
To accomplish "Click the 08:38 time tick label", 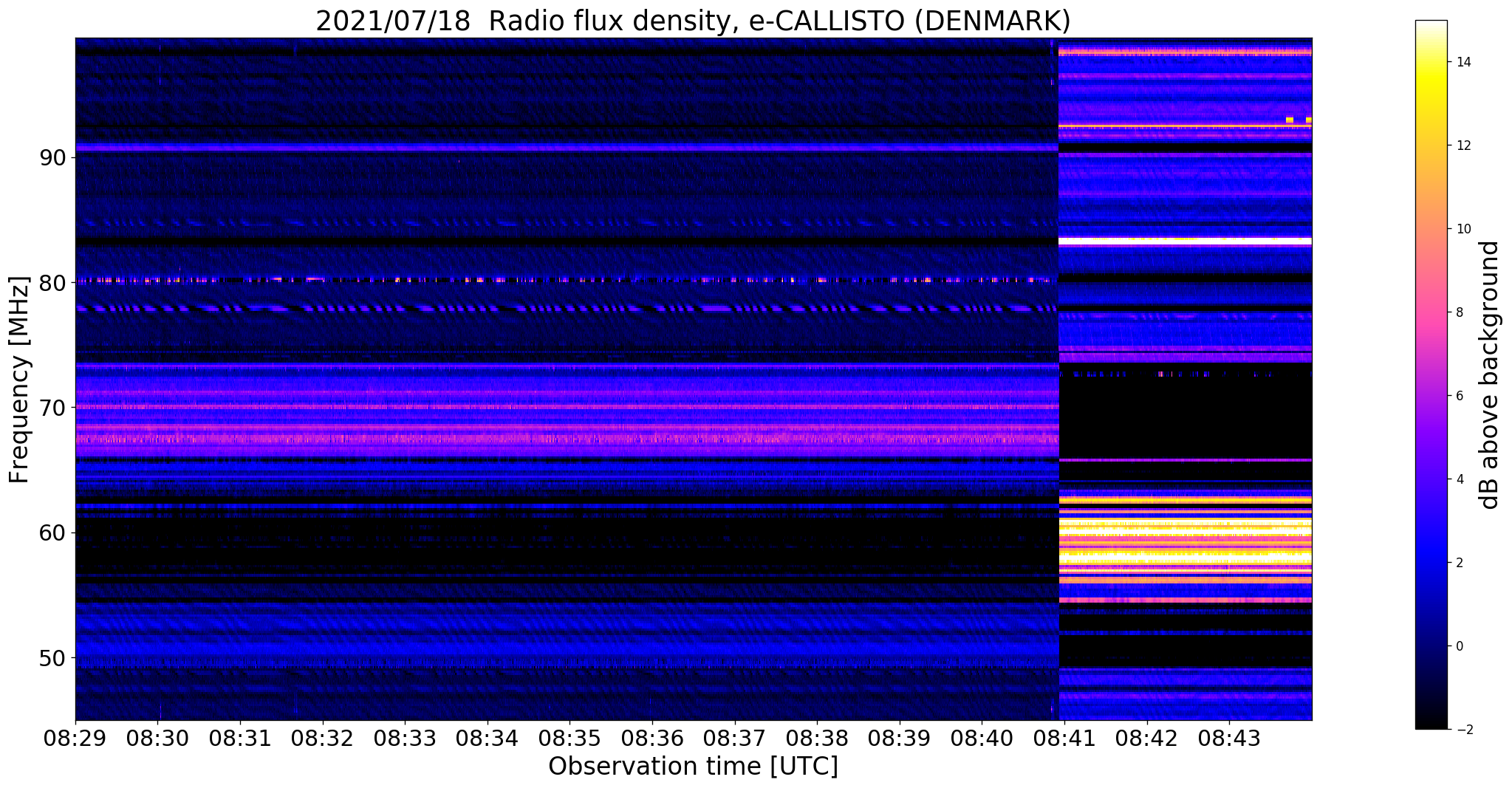I will point(817,737).
